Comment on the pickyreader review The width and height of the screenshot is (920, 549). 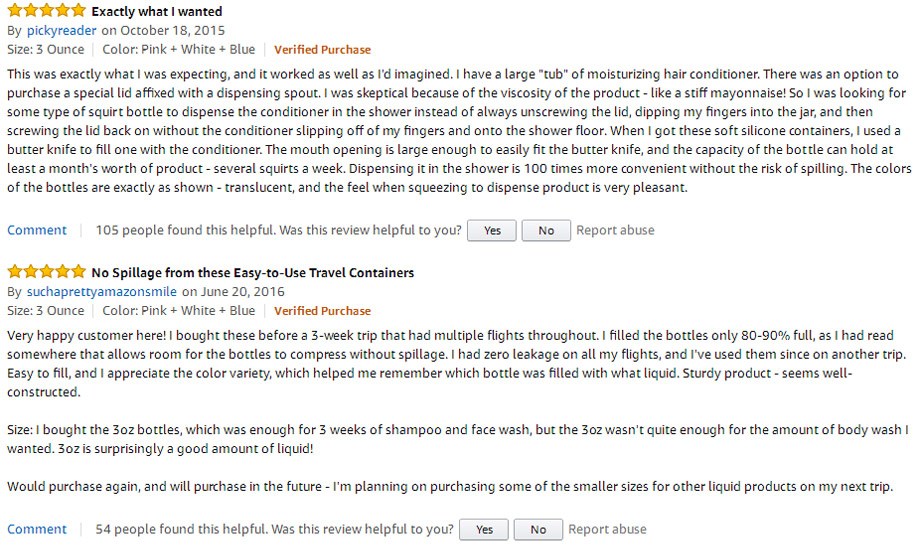37,230
